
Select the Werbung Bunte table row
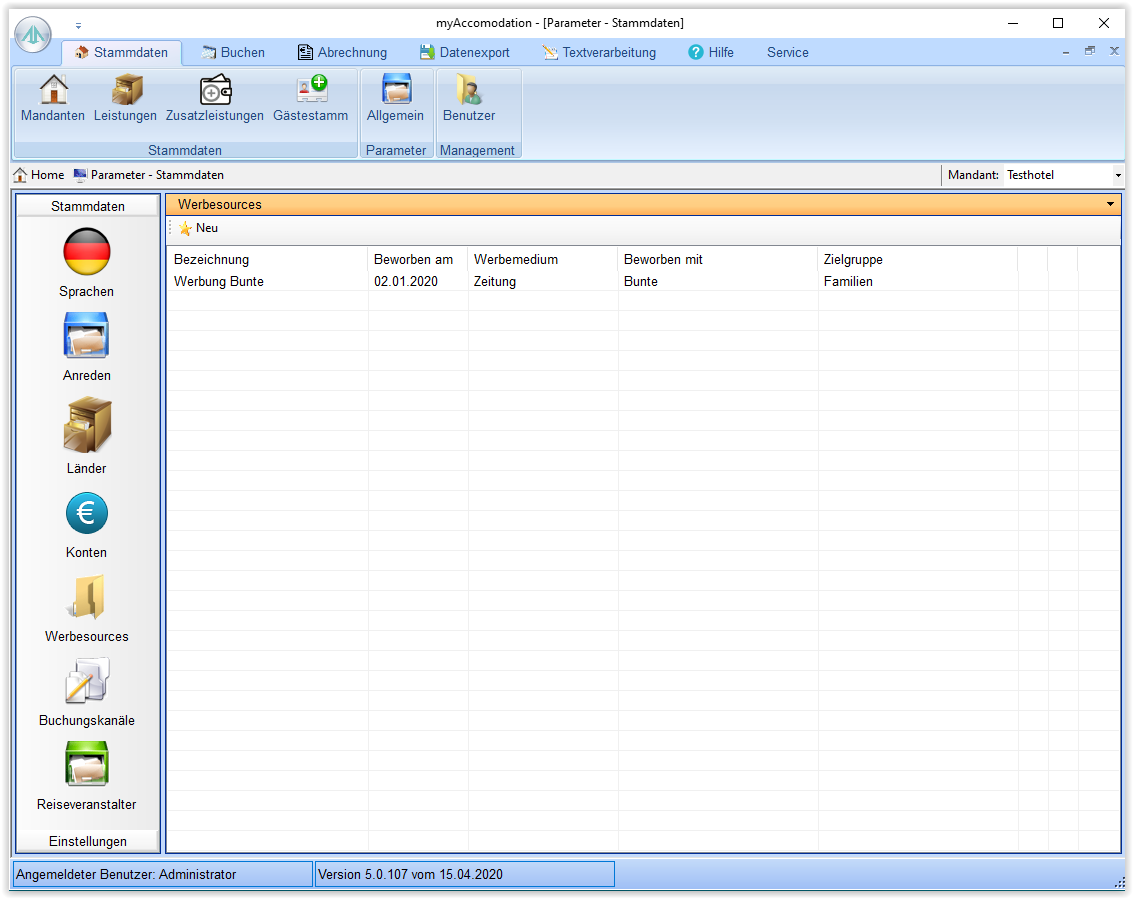coord(219,282)
